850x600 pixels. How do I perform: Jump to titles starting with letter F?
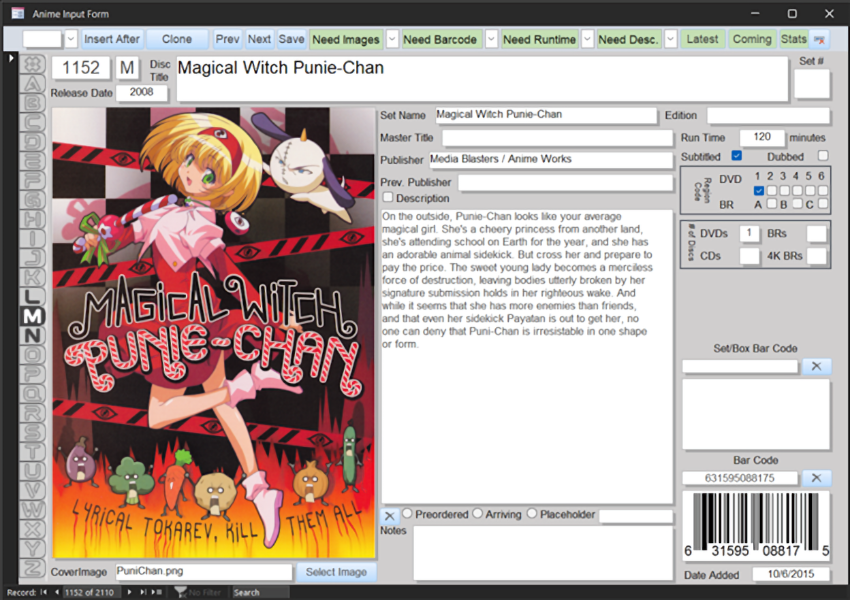[33, 180]
